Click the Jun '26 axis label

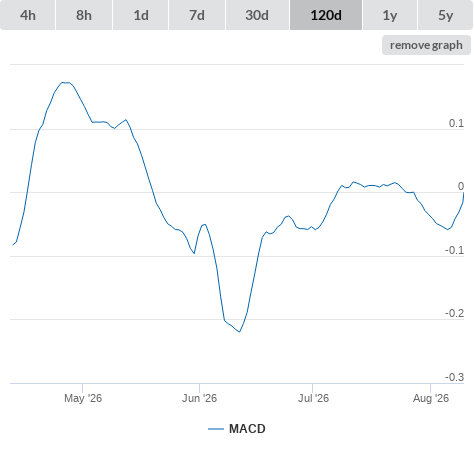tap(199, 398)
